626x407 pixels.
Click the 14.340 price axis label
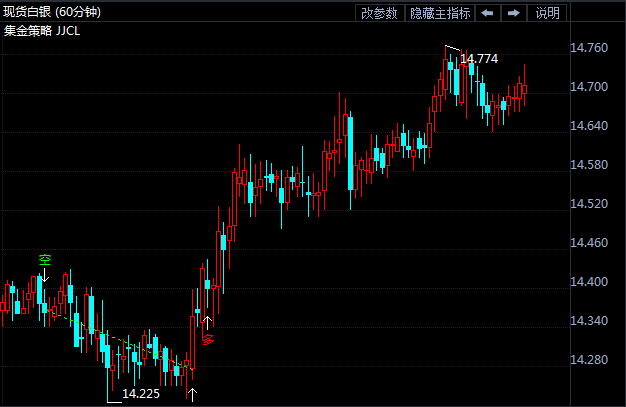coord(589,321)
